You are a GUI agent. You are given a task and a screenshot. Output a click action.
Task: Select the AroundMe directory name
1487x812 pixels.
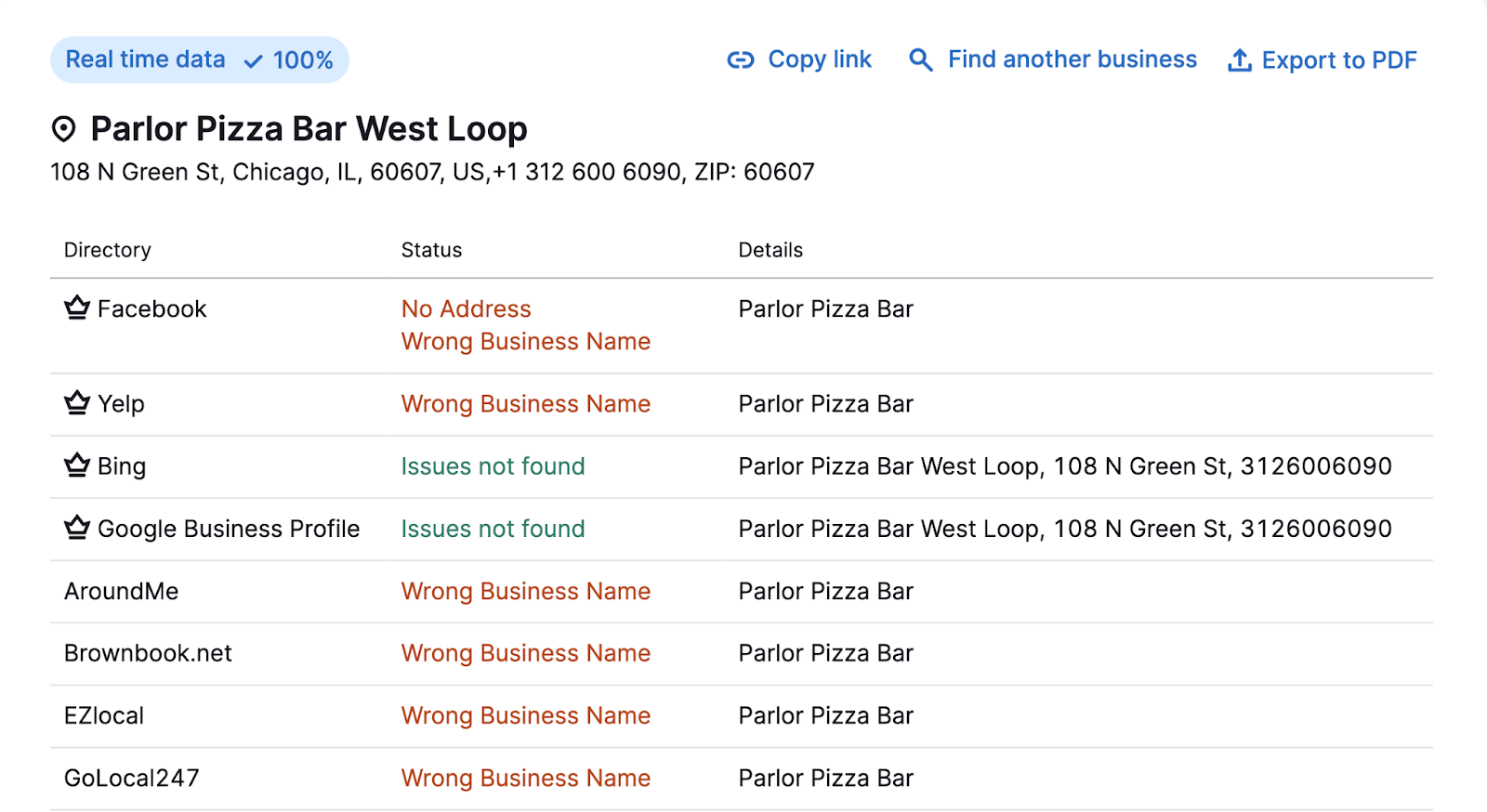tap(121, 591)
